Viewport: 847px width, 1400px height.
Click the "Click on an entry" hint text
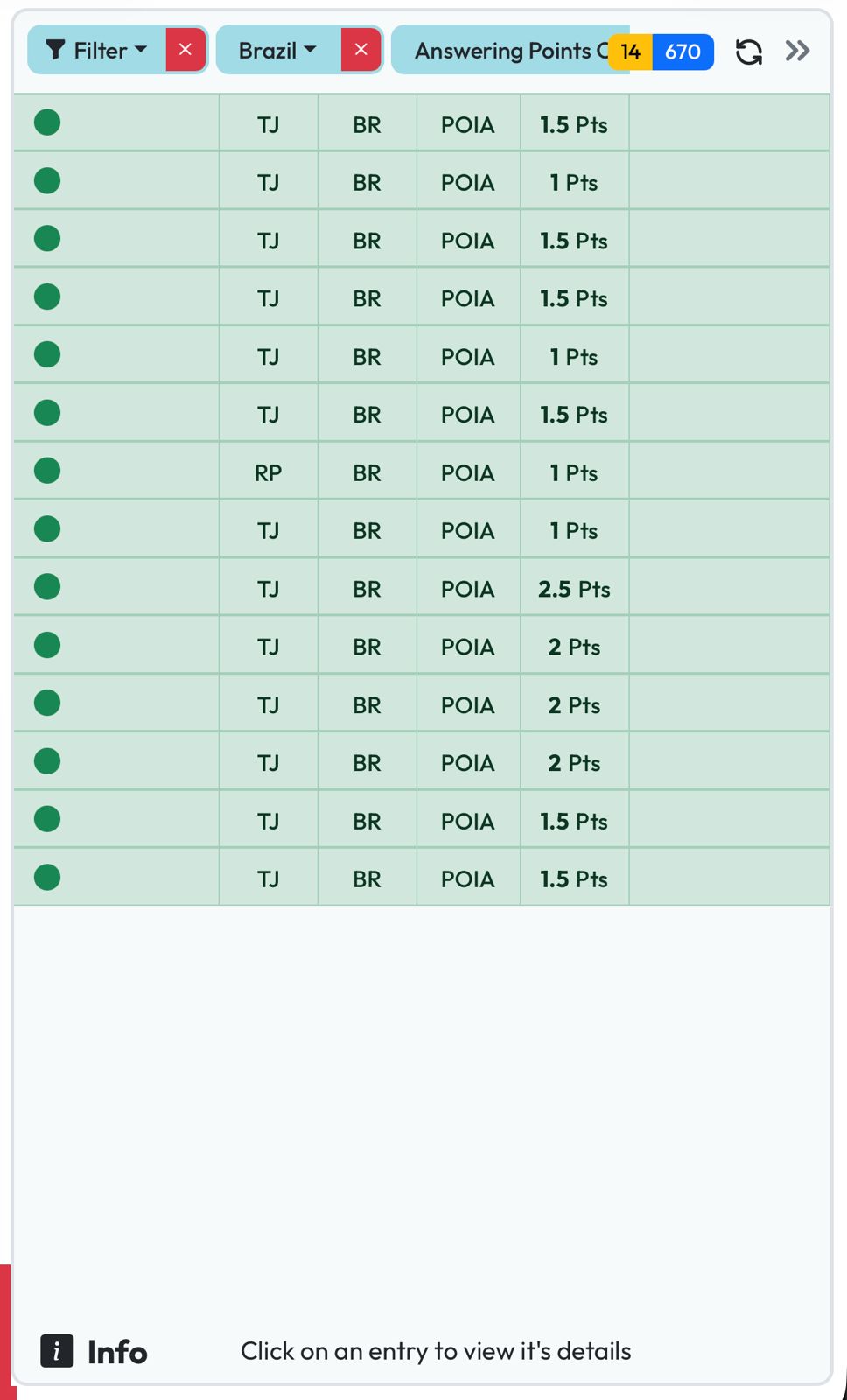pyautogui.click(x=435, y=1351)
